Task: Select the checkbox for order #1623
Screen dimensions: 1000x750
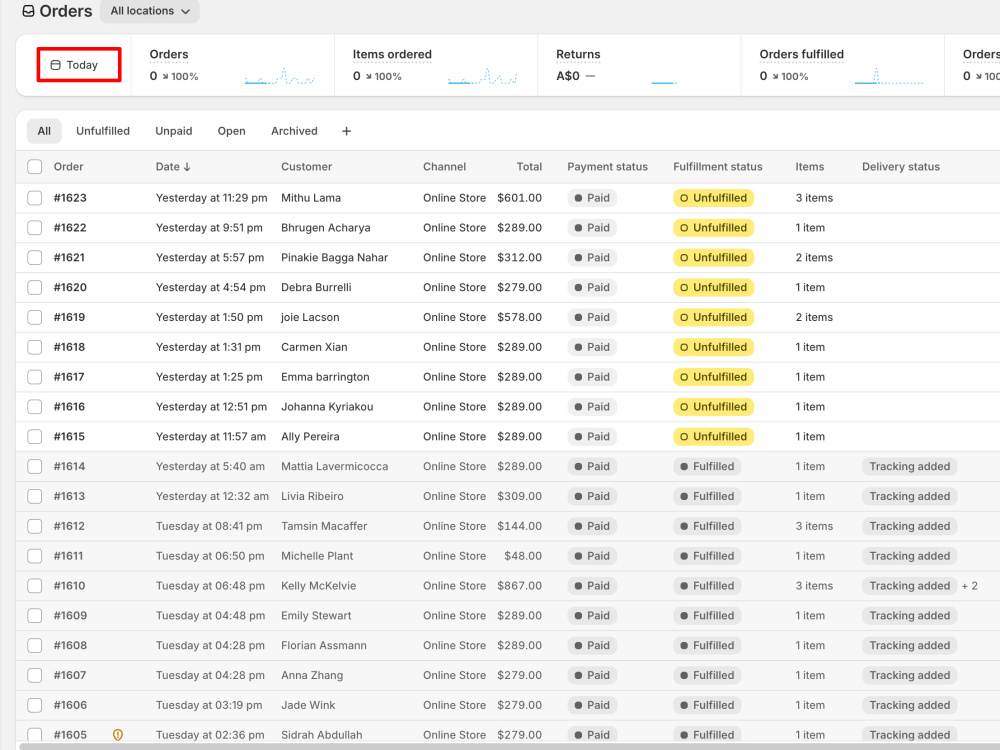Action: click(x=35, y=198)
